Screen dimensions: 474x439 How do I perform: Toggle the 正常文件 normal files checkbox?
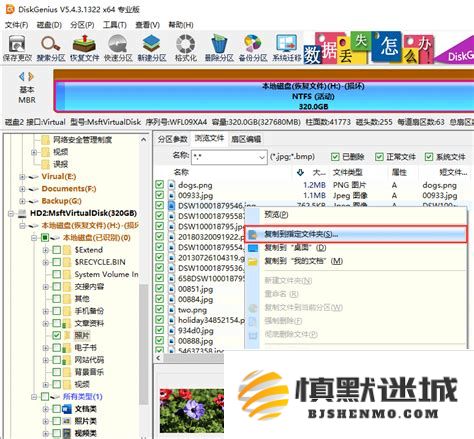coord(379,157)
